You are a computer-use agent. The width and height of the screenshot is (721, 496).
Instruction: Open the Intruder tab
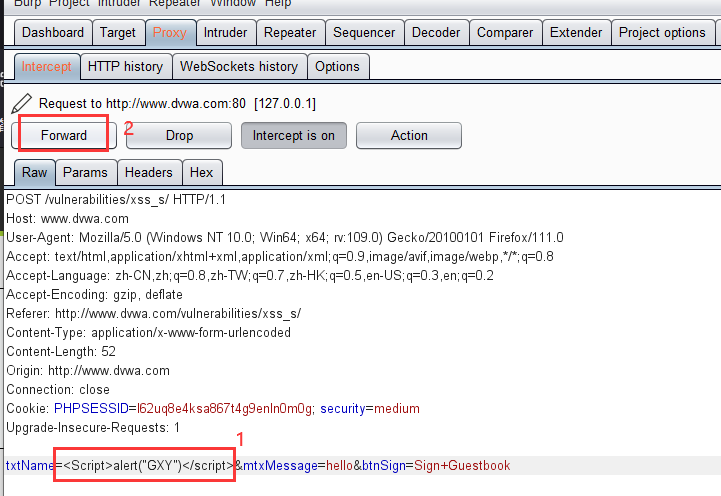tap(225, 33)
